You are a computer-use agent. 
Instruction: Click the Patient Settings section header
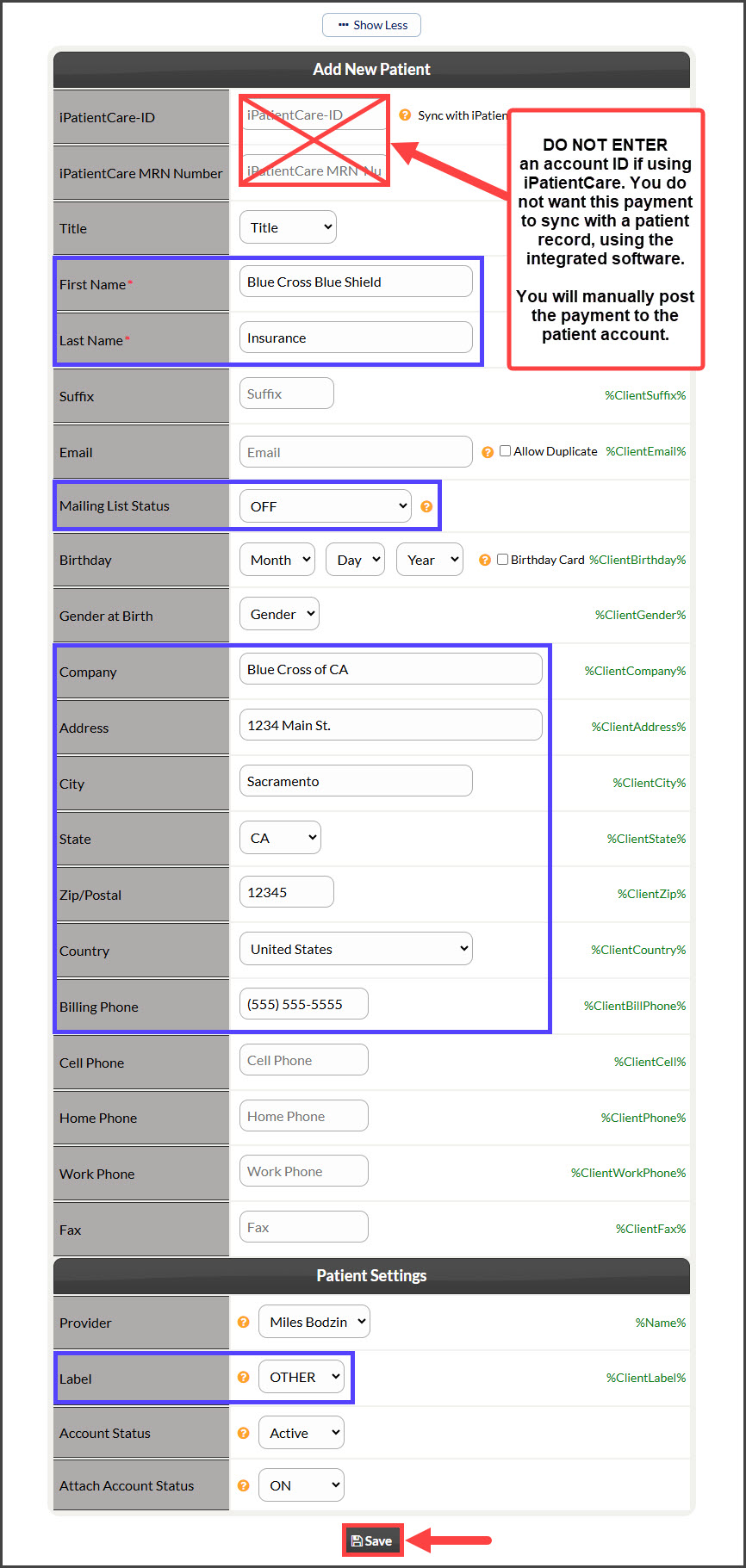pyautogui.click(x=371, y=1275)
